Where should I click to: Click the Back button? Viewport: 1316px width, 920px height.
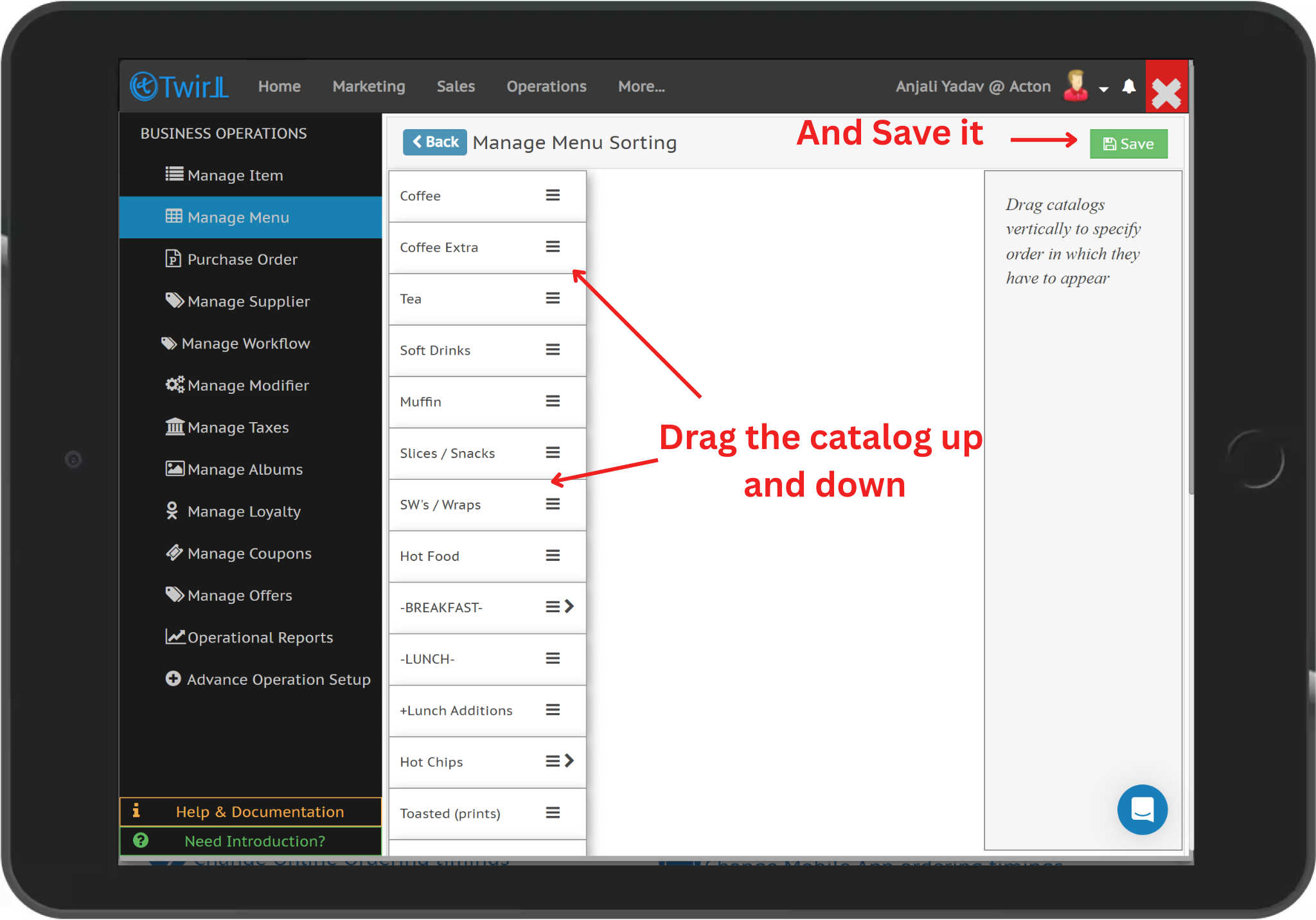(435, 142)
